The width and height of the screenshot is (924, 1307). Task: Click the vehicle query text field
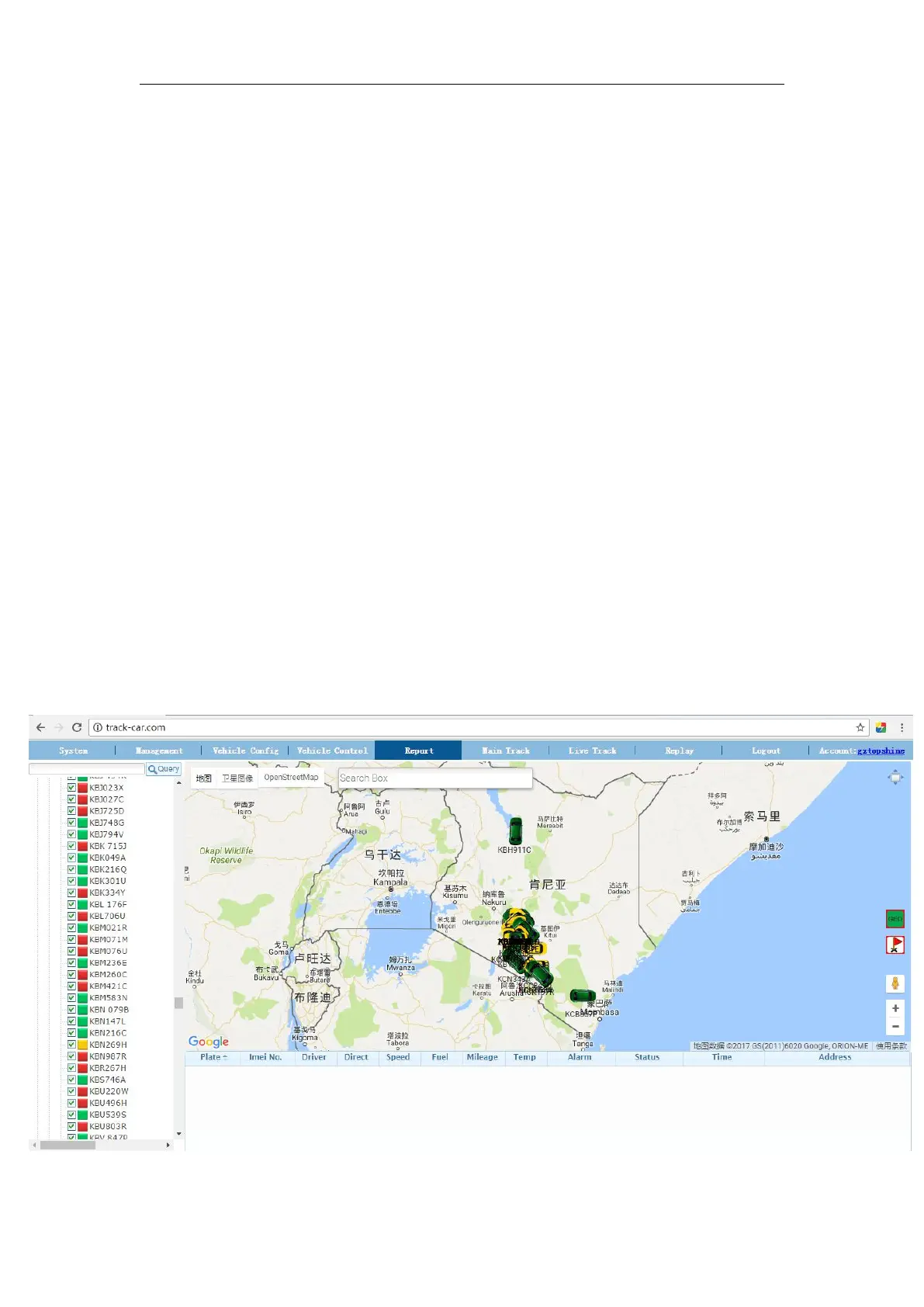click(x=87, y=769)
